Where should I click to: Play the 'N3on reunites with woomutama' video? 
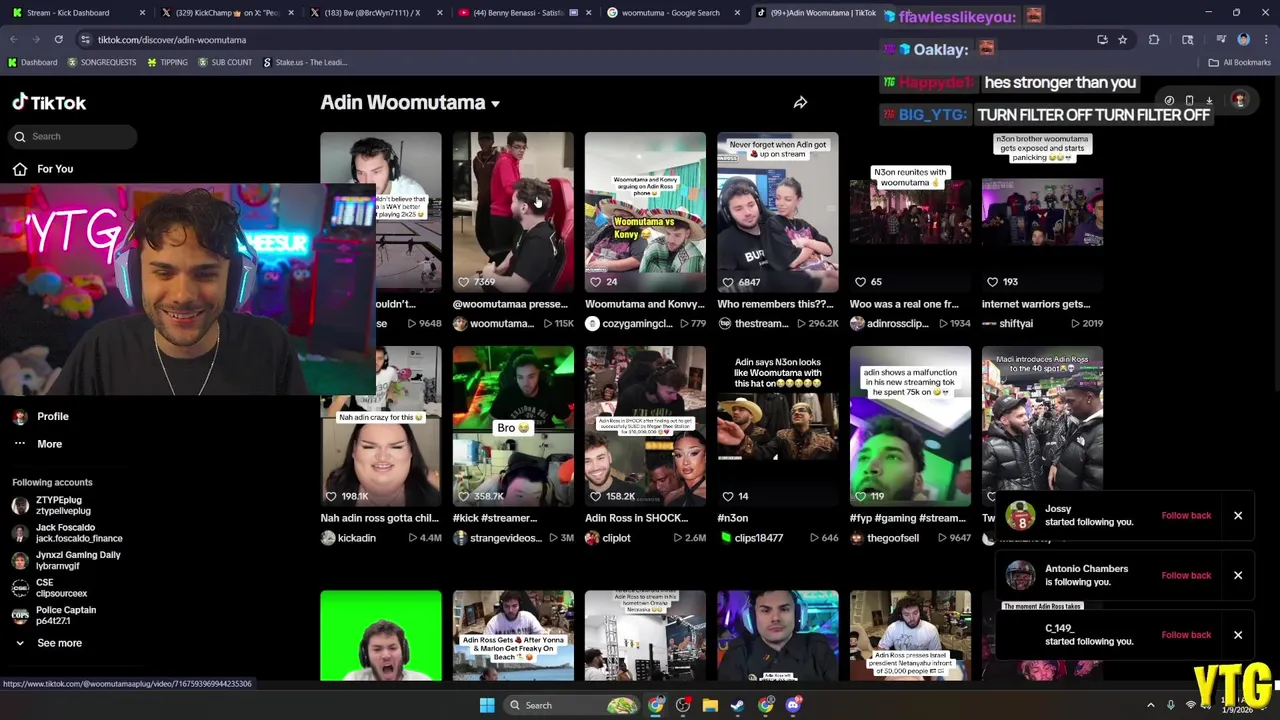pos(910,212)
